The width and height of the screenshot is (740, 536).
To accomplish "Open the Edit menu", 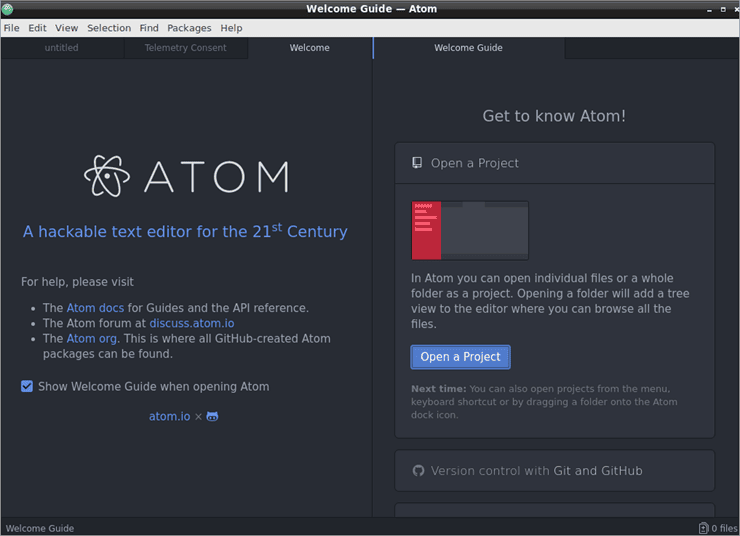I will point(37,28).
